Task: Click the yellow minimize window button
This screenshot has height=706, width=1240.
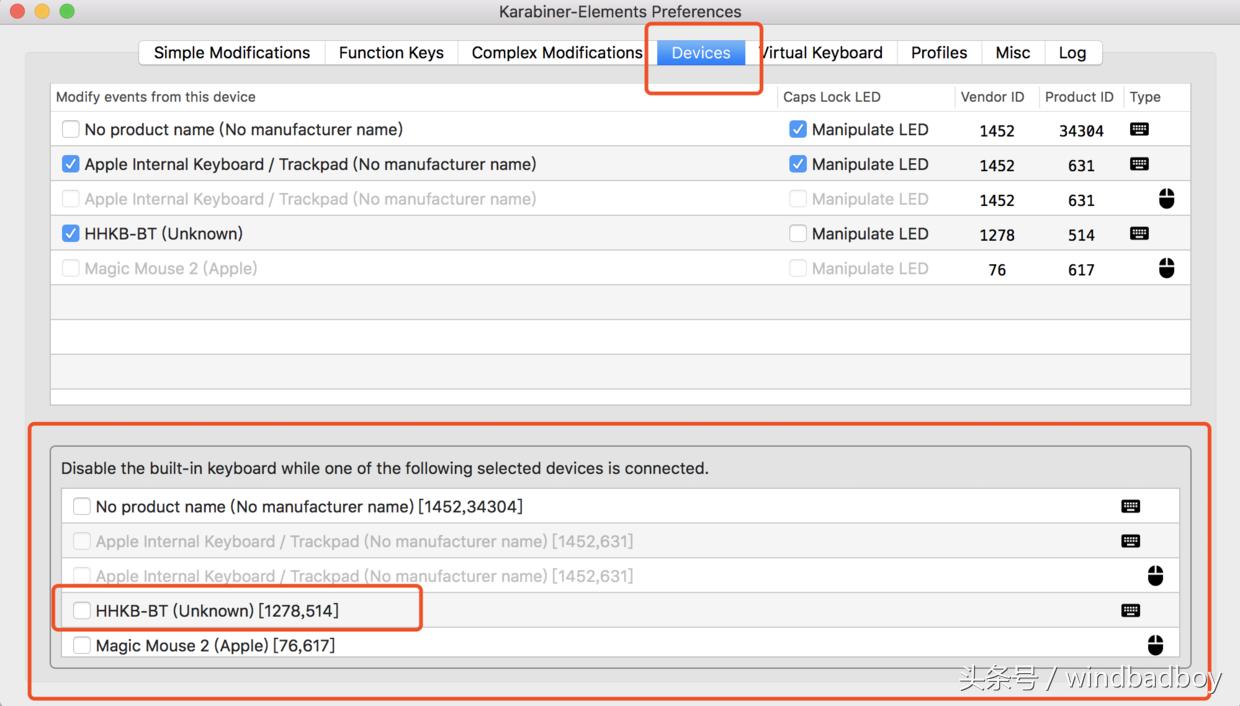Action: (x=42, y=11)
